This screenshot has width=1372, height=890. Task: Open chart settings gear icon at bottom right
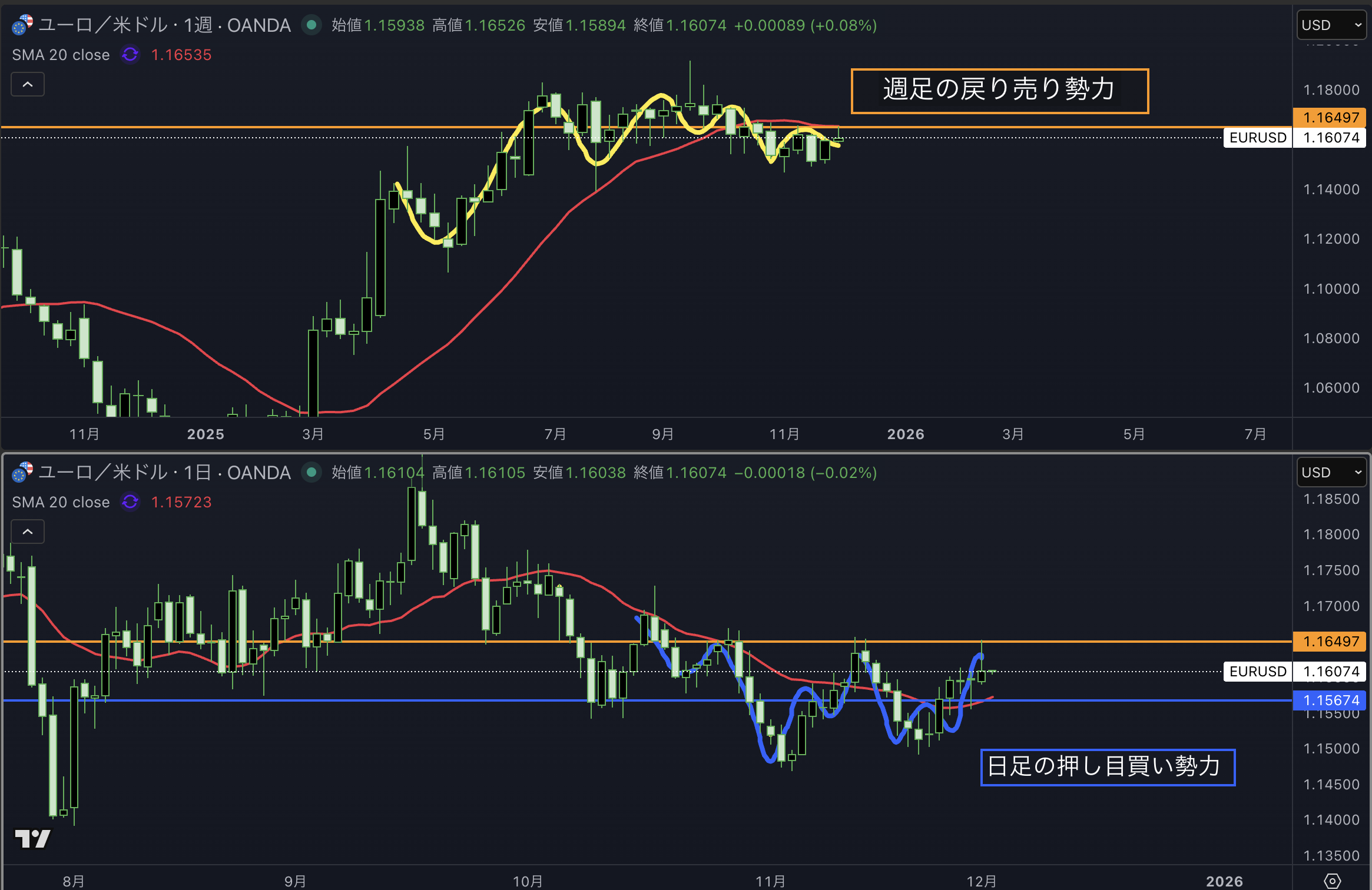click(x=1332, y=881)
